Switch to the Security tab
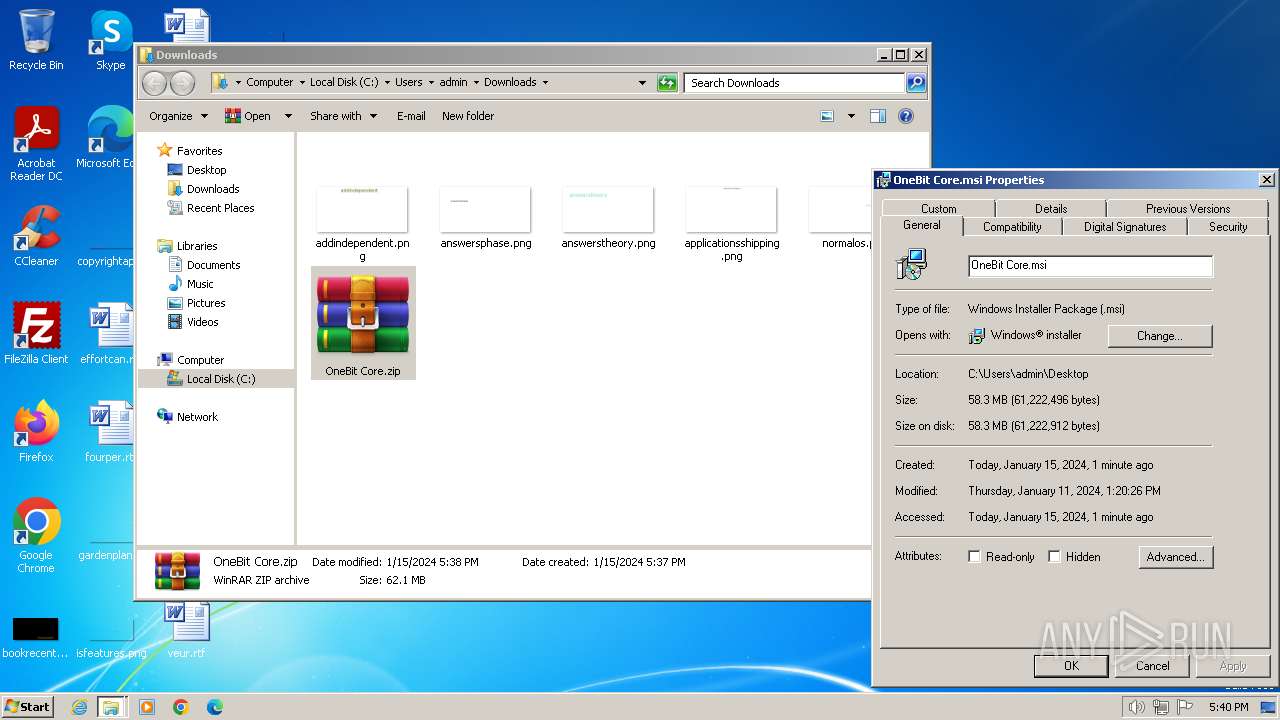This screenshot has height=720, width=1280. pyautogui.click(x=1228, y=227)
